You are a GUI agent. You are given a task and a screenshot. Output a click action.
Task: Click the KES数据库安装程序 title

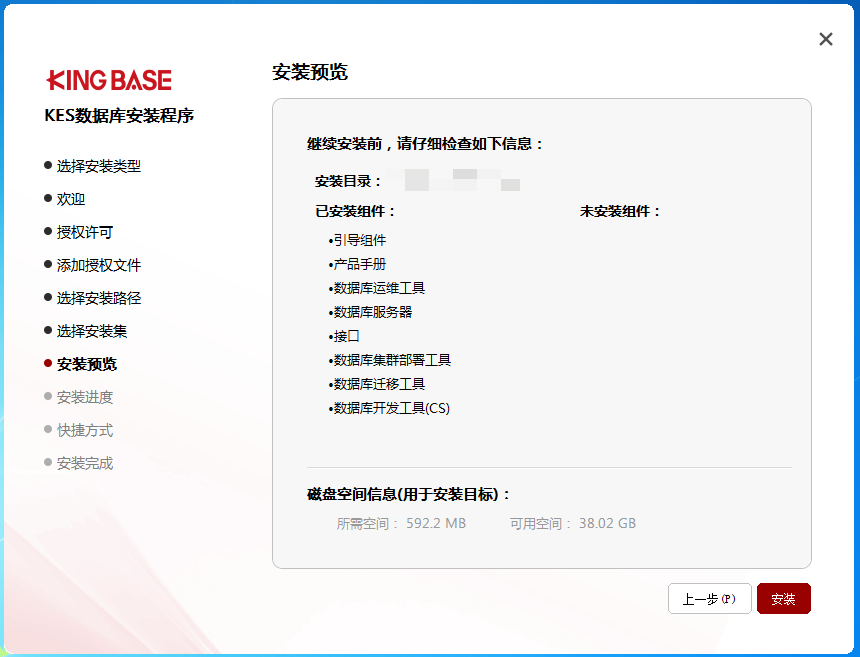coord(119,116)
